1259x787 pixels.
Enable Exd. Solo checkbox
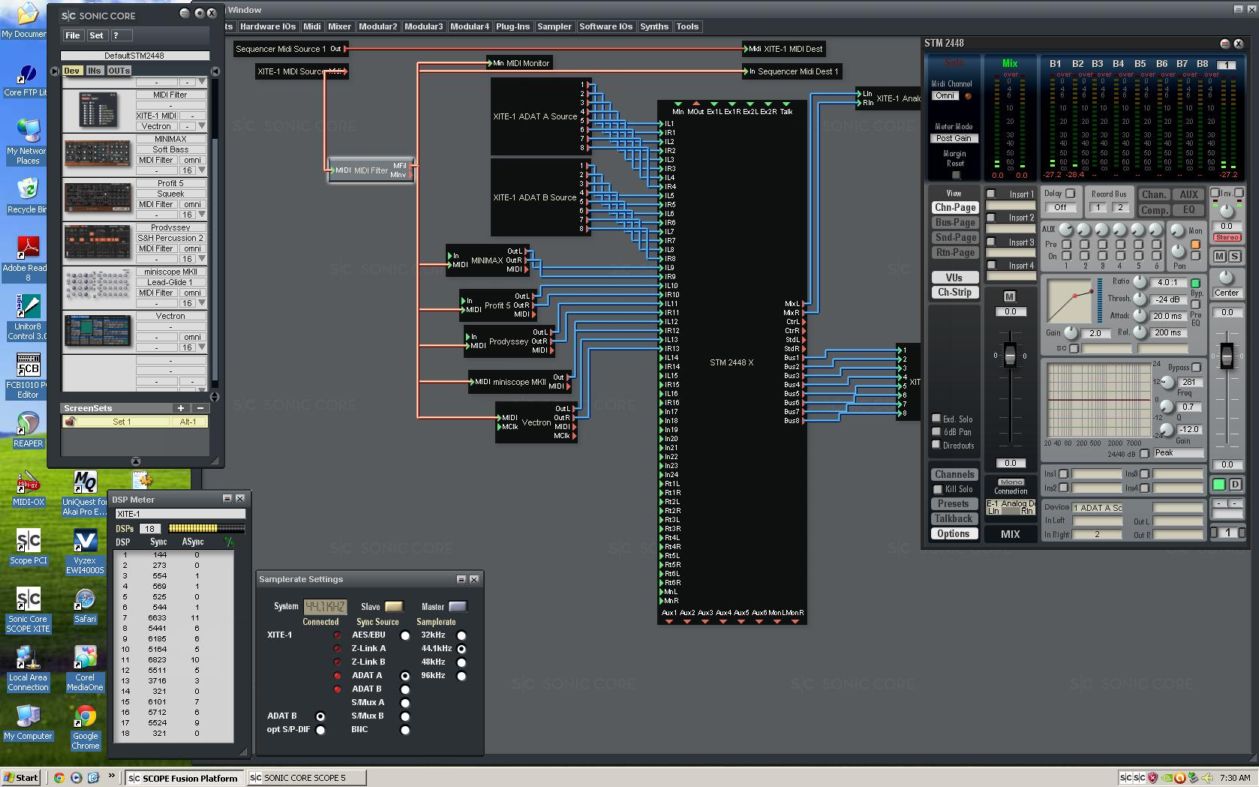pos(936,419)
